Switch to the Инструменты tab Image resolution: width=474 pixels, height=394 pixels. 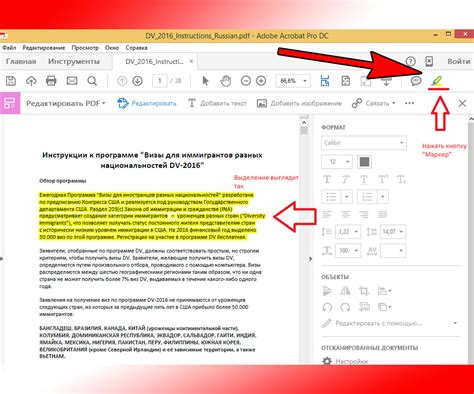tap(74, 62)
